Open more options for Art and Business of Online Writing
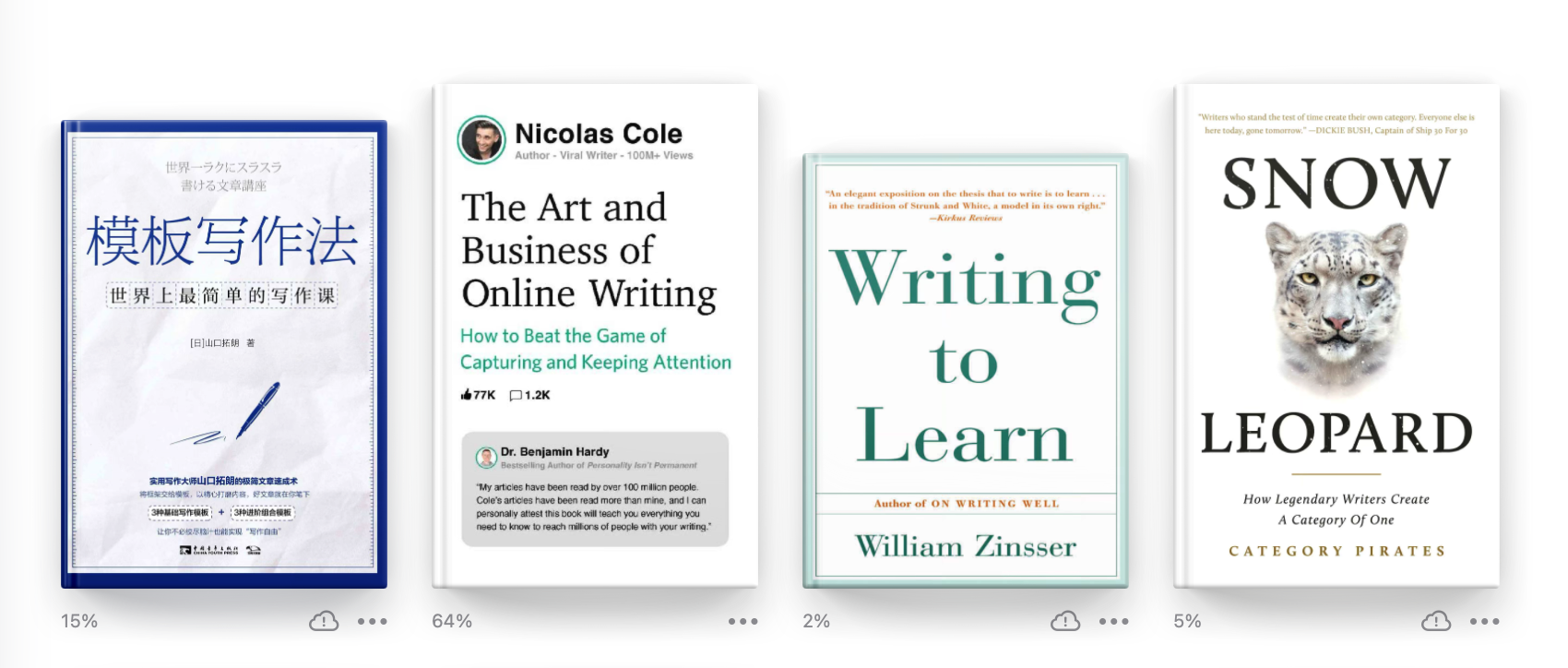 point(742,621)
